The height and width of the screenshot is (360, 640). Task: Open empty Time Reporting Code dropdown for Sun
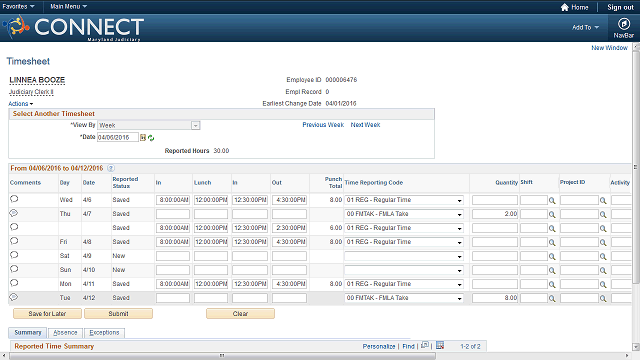[404, 270]
